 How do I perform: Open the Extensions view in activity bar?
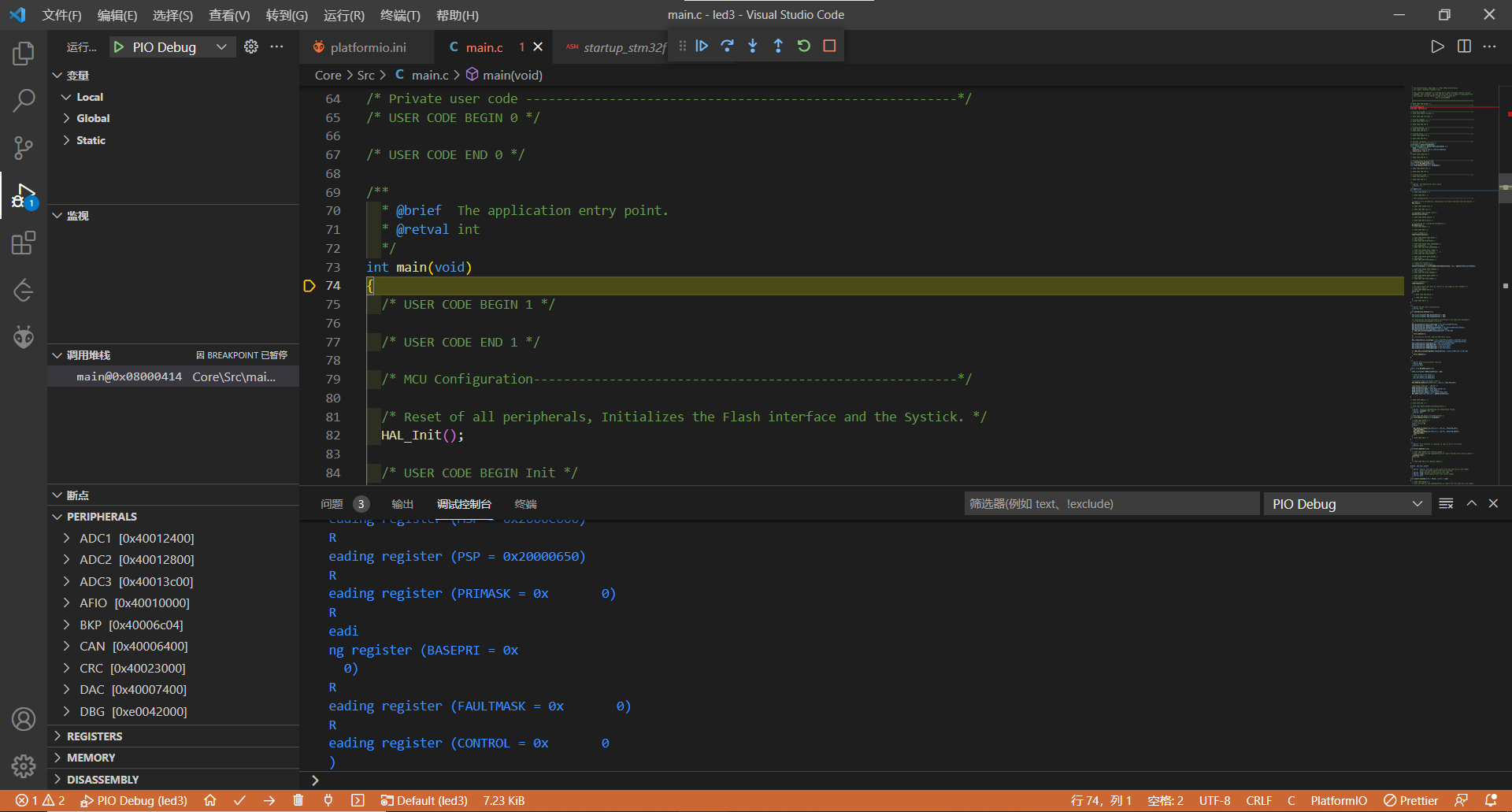[23, 243]
